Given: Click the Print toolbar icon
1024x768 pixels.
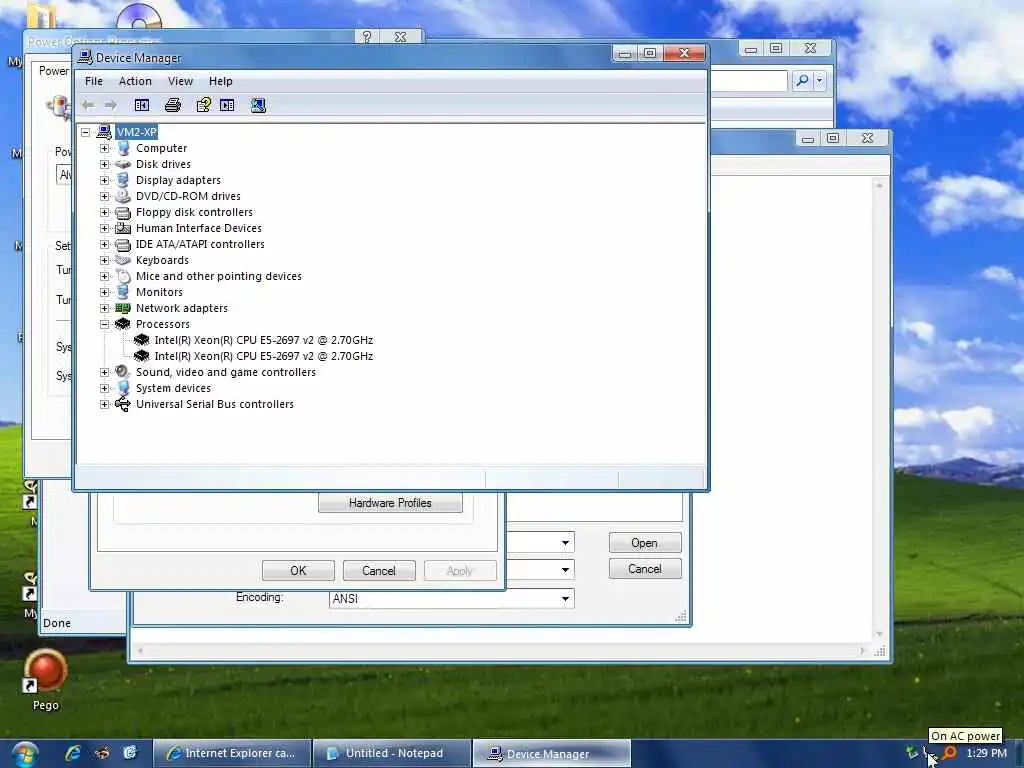Looking at the screenshot, I should tap(172, 105).
